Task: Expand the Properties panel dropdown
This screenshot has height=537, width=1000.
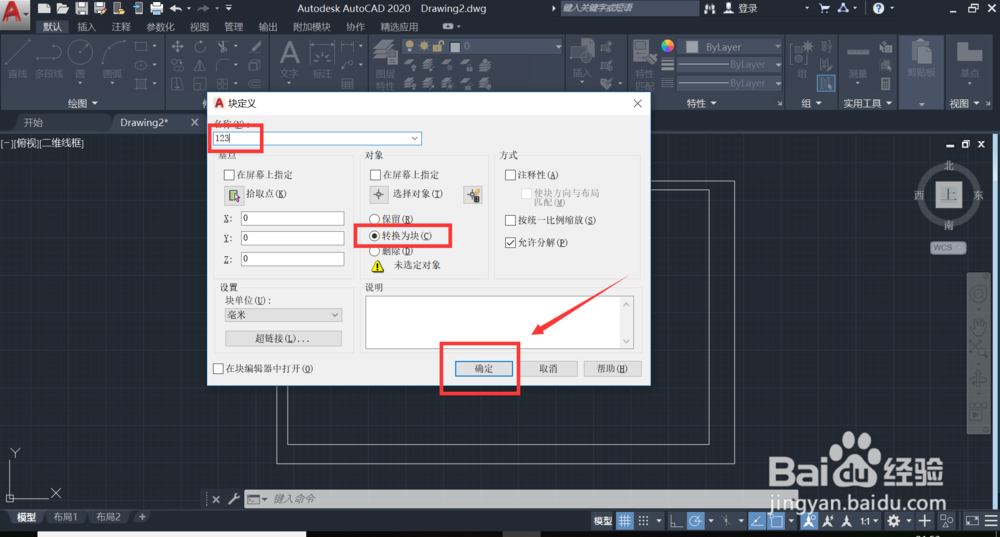Action: click(702, 103)
